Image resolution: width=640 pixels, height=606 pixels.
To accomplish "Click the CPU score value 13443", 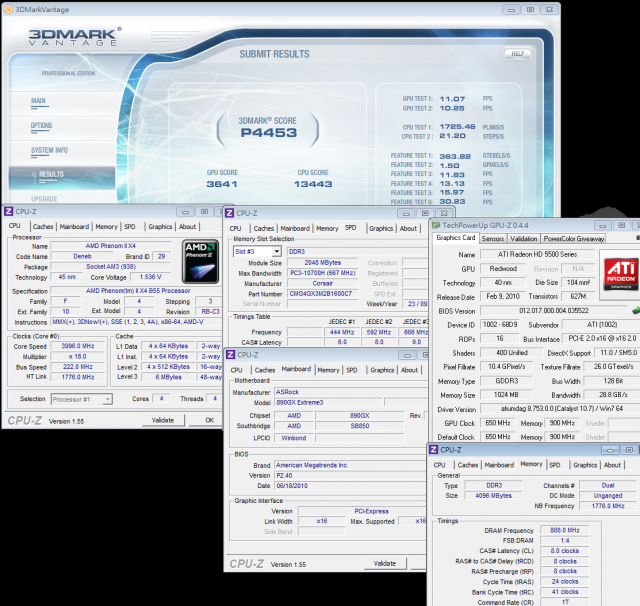I will pos(313,184).
